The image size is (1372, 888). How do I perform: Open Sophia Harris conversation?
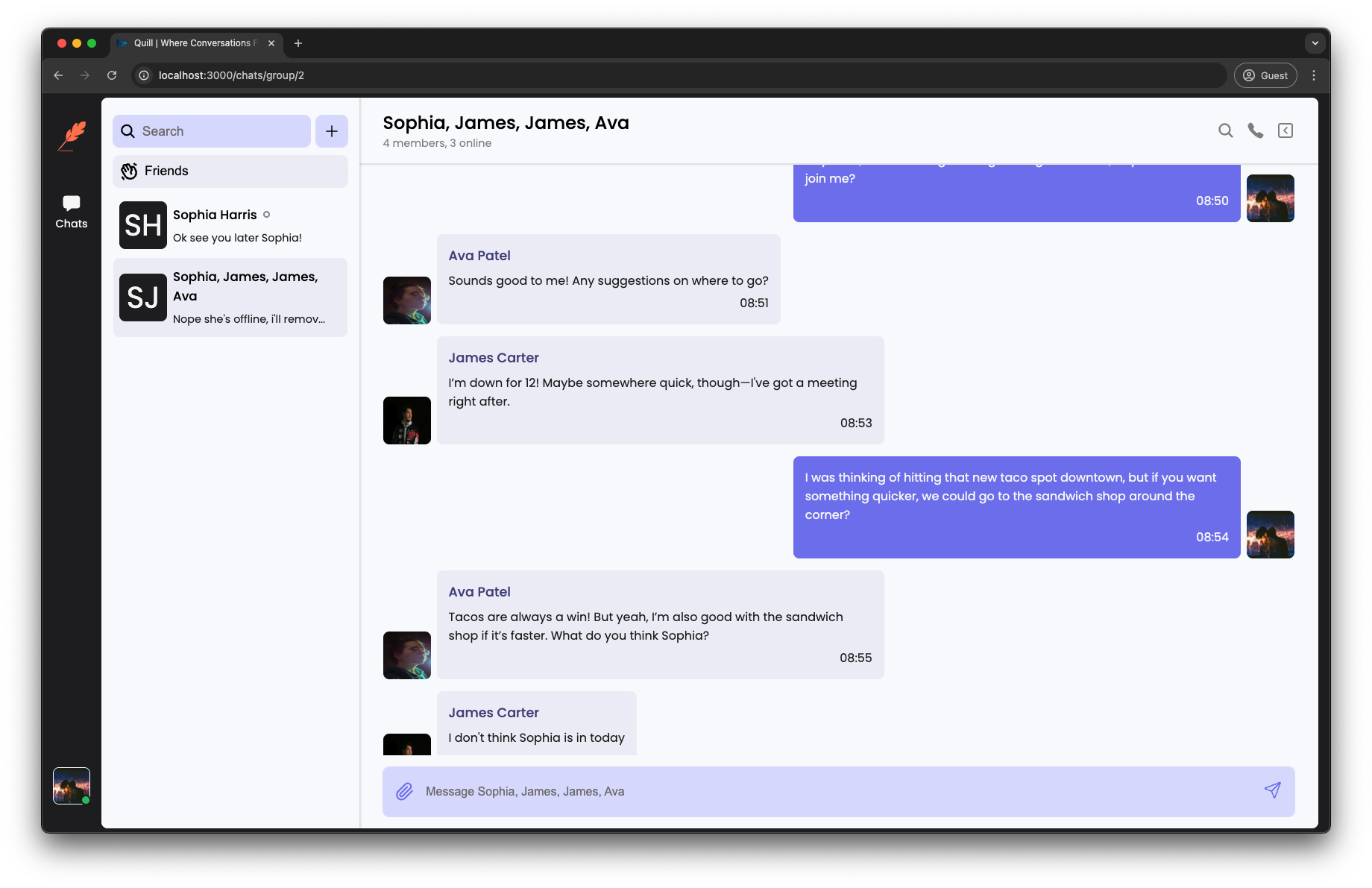(230, 225)
